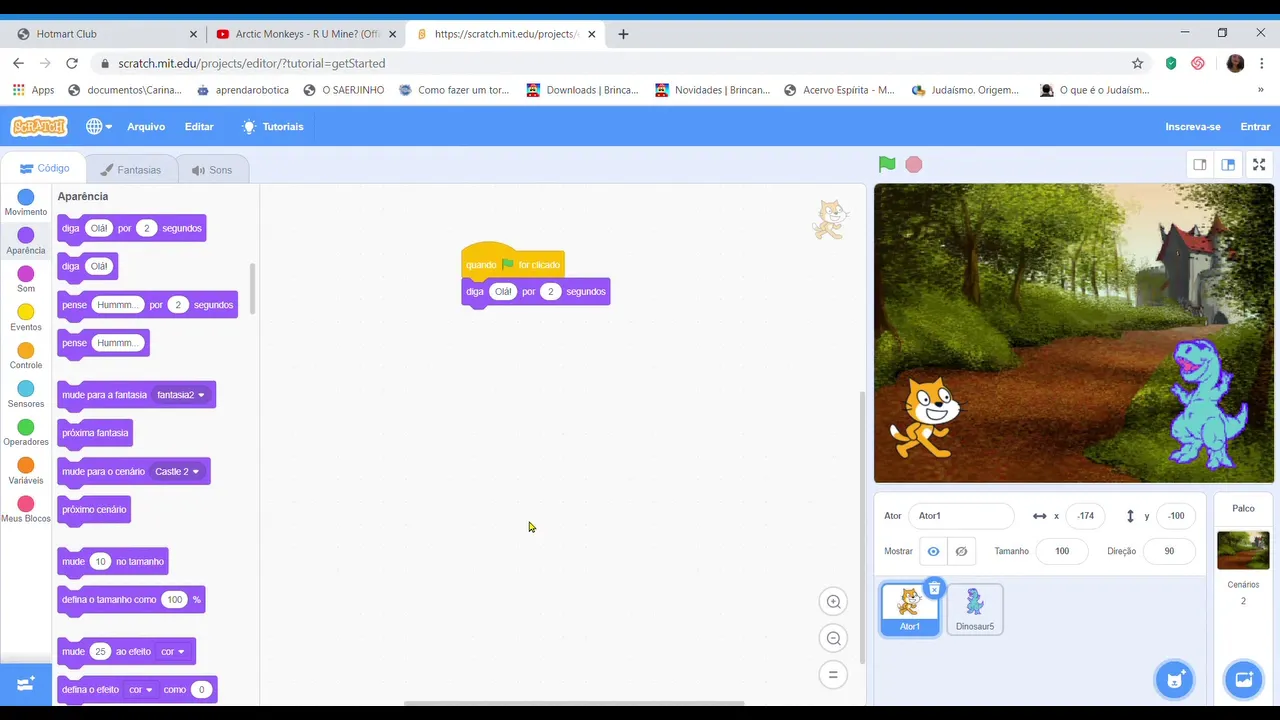Screen dimensions: 1280x720
Task: Select the Controle block category
Action: [26, 356]
